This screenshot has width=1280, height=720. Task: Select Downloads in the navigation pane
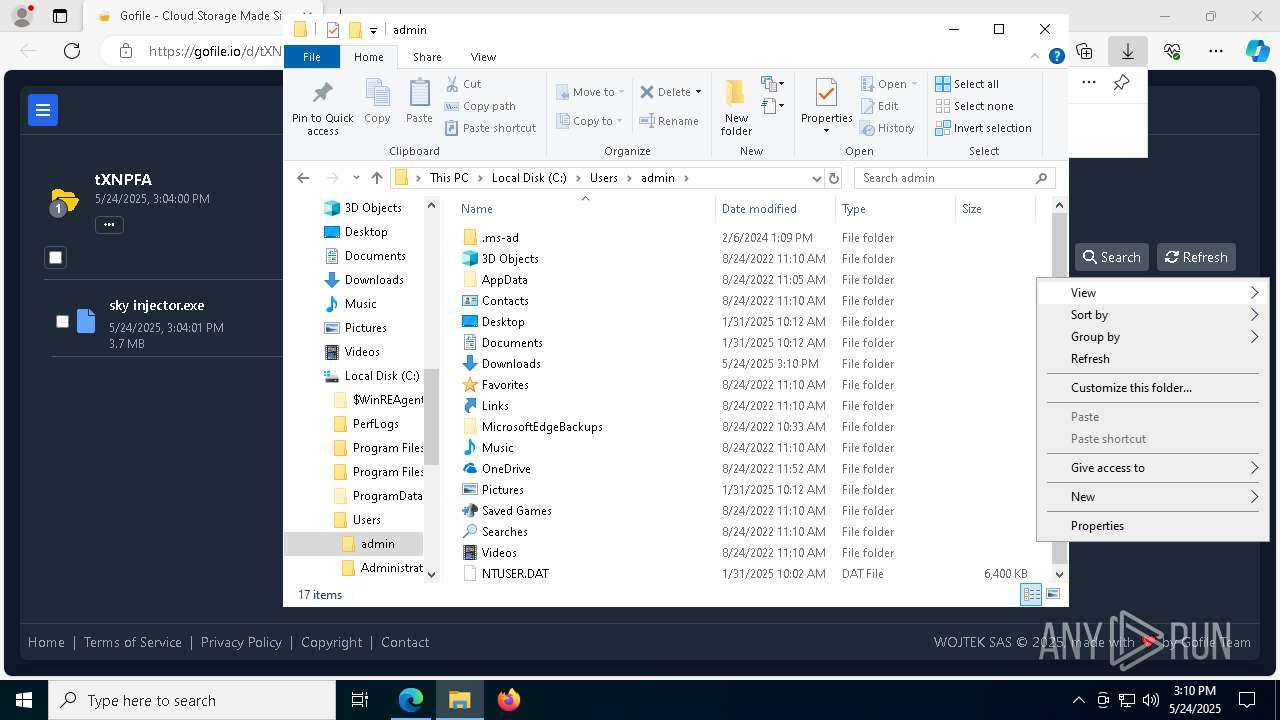(374, 280)
